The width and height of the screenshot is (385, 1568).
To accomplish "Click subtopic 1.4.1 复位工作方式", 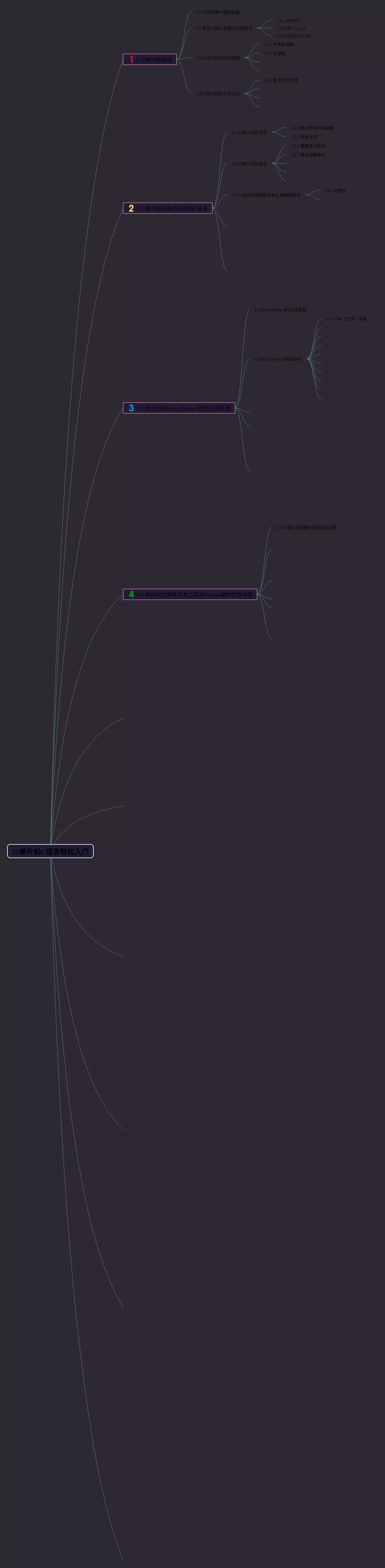I will (x=280, y=80).
